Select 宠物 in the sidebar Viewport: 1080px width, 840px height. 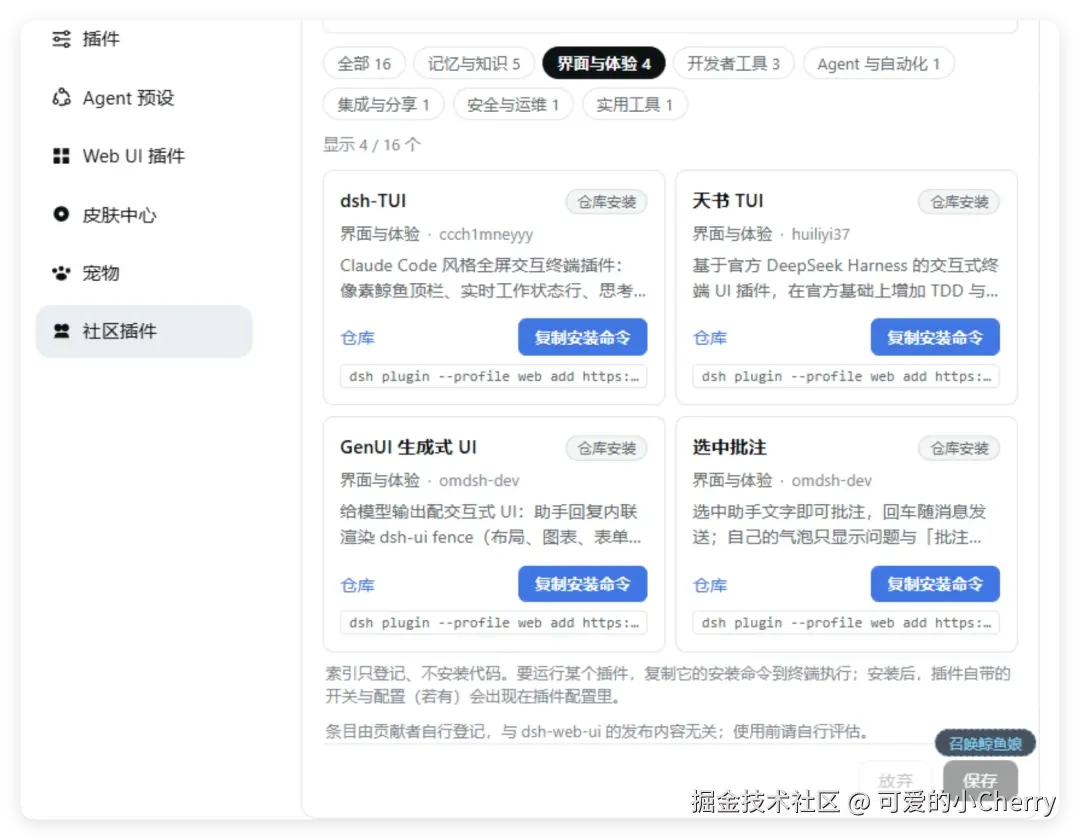coord(144,273)
